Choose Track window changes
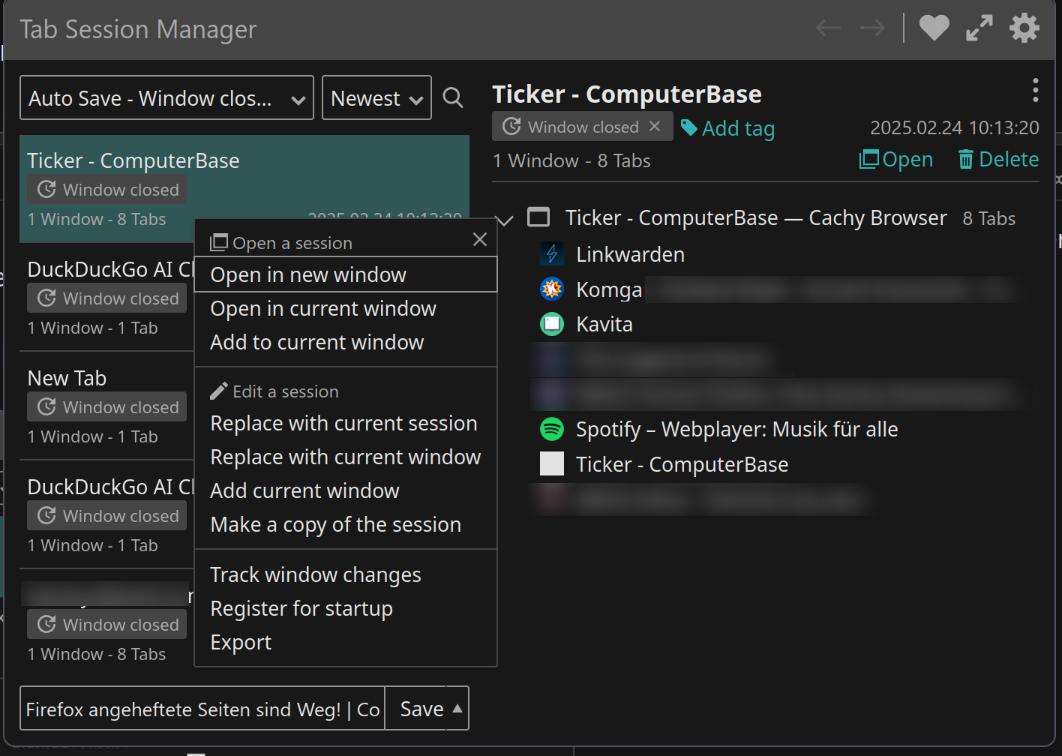 [x=346, y=574]
